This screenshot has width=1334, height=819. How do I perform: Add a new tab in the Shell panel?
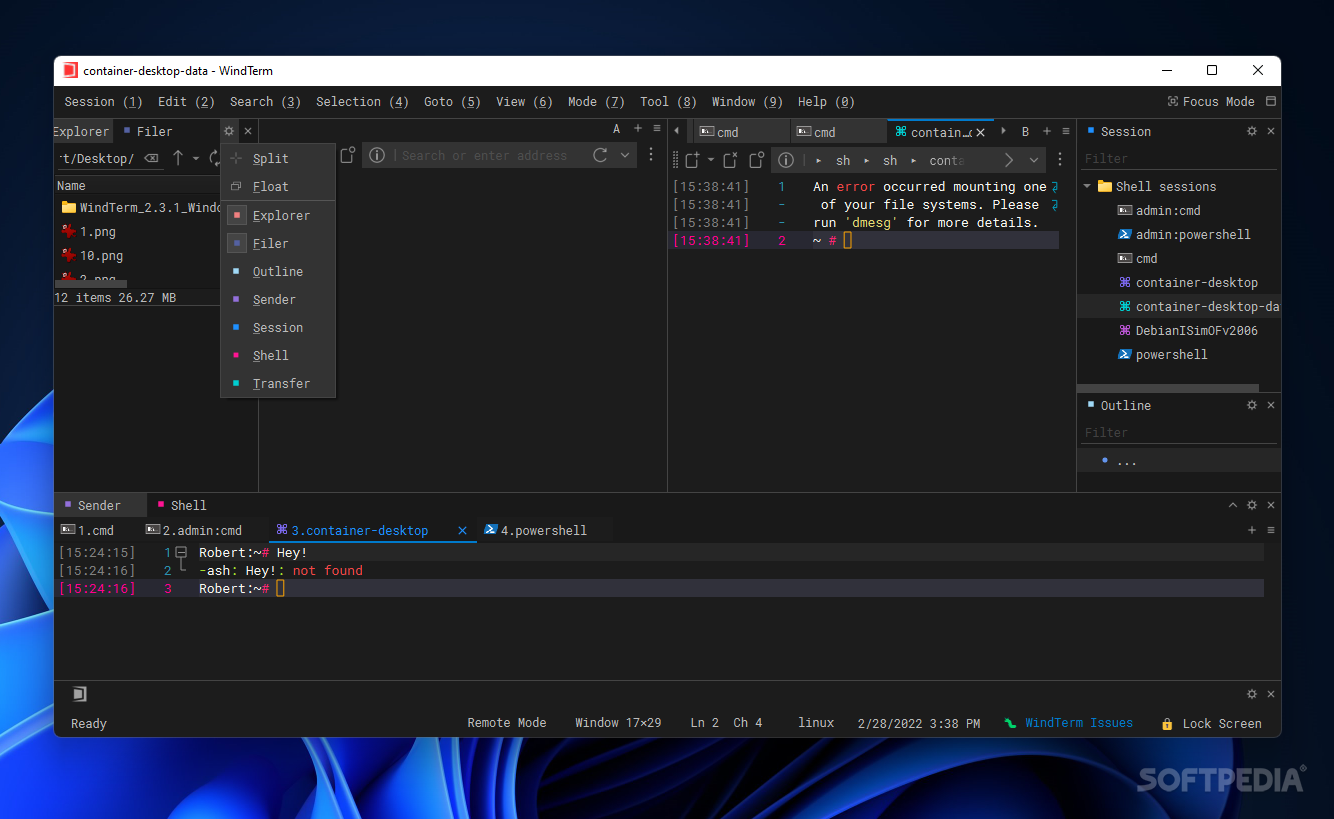coord(1252,530)
